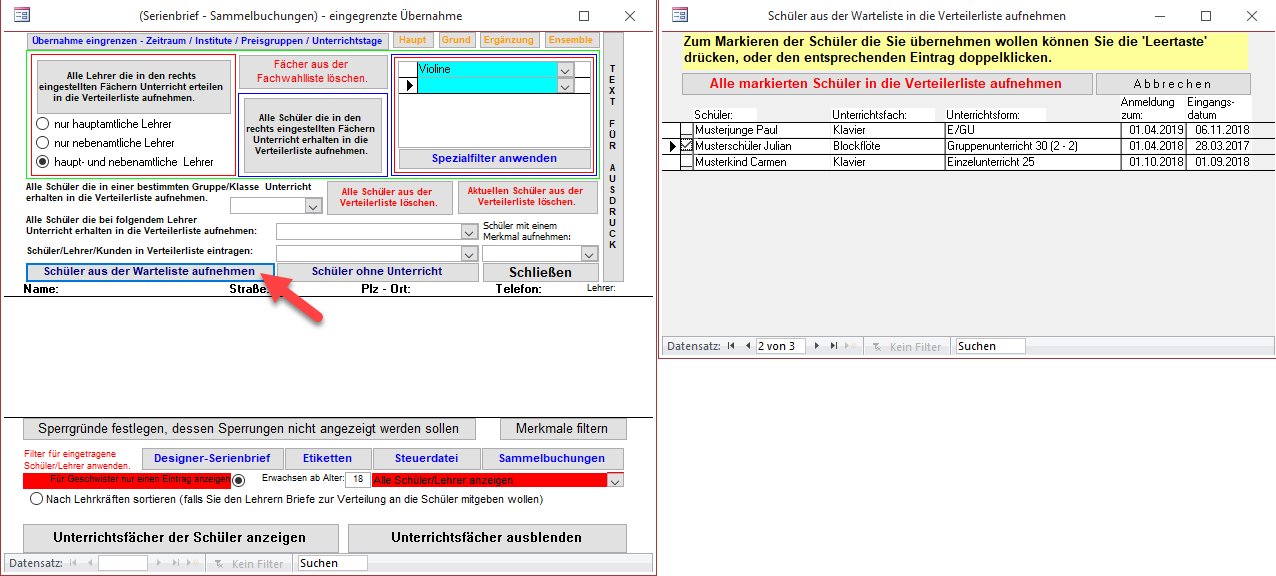Select 'nur hauptamtliche Lehrer' radio option

tap(43, 124)
